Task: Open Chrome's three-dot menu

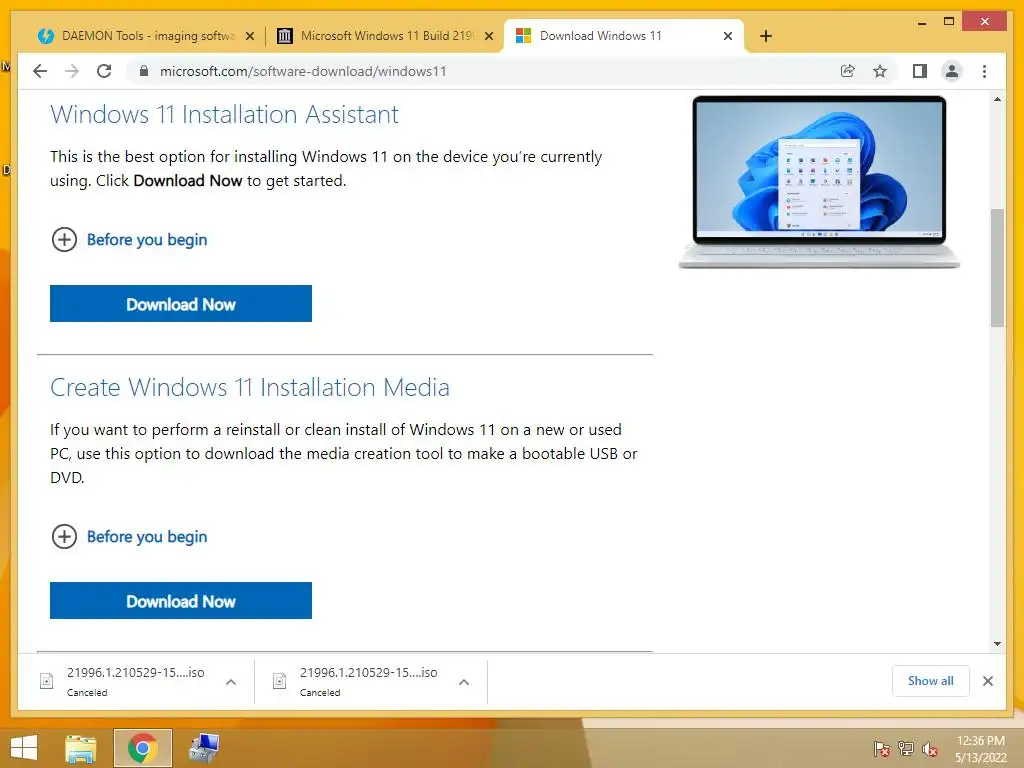Action: [x=984, y=71]
